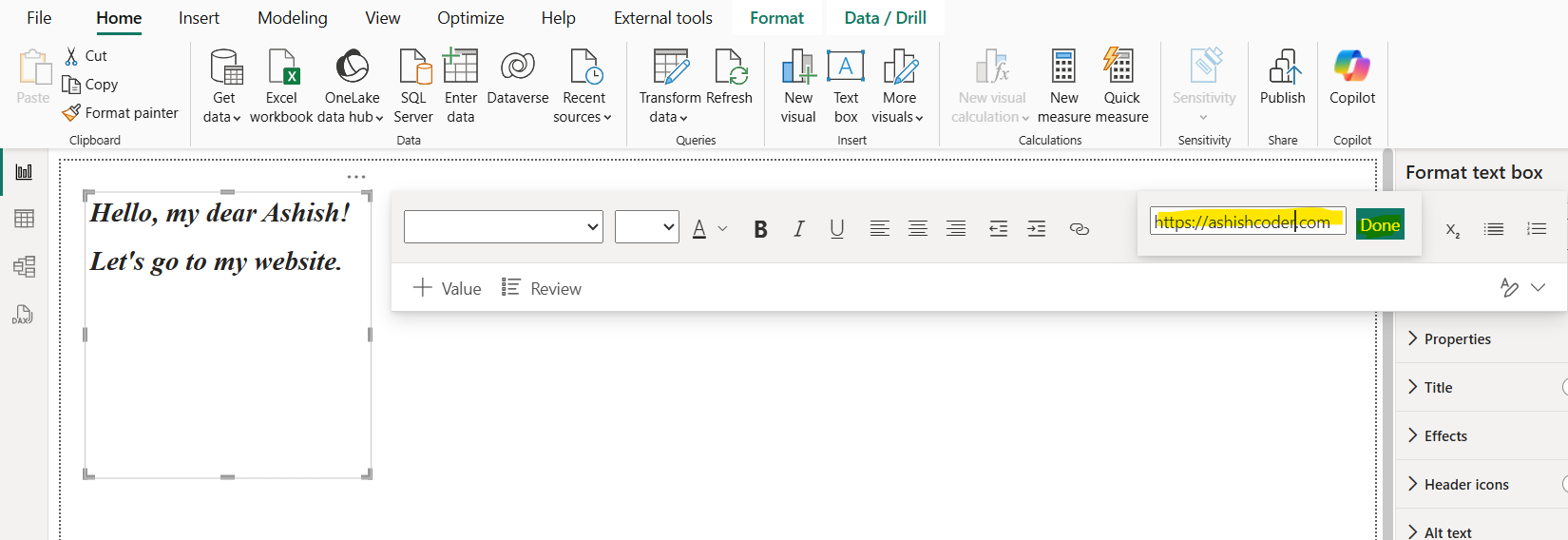Click the insert hyperlink icon
Screen dimensions: 1568x540
click(x=1079, y=229)
